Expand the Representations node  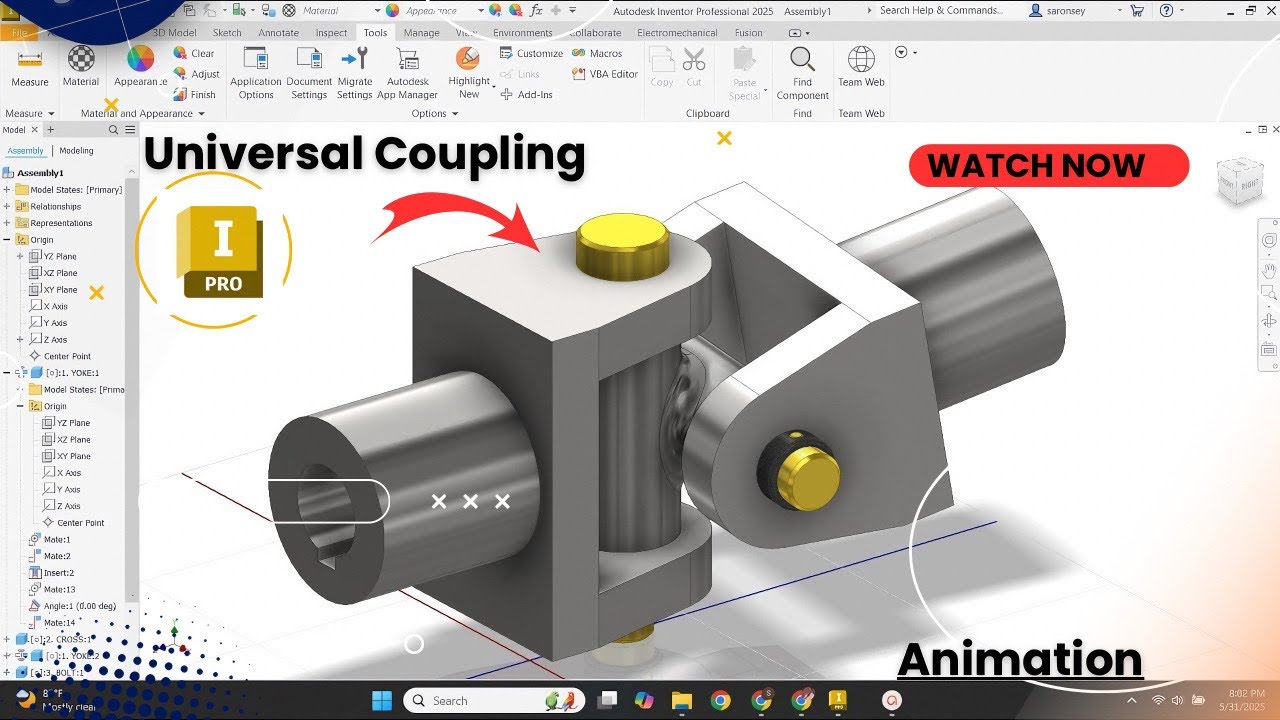coord(7,223)
